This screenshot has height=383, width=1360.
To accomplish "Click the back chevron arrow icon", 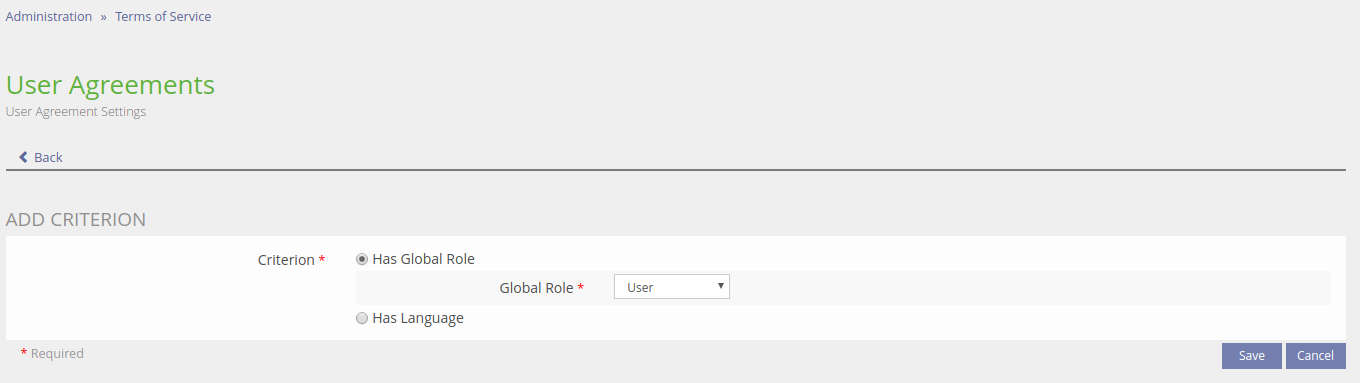I will click(23, 157).
